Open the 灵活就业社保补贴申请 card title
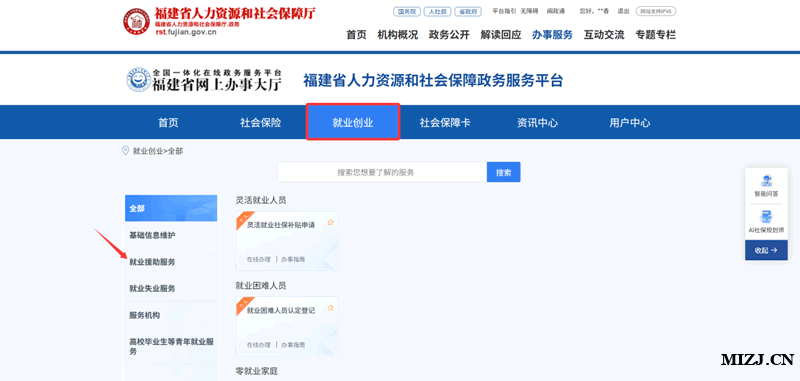This screenshot has height=381, width=800. pos(281,224)
